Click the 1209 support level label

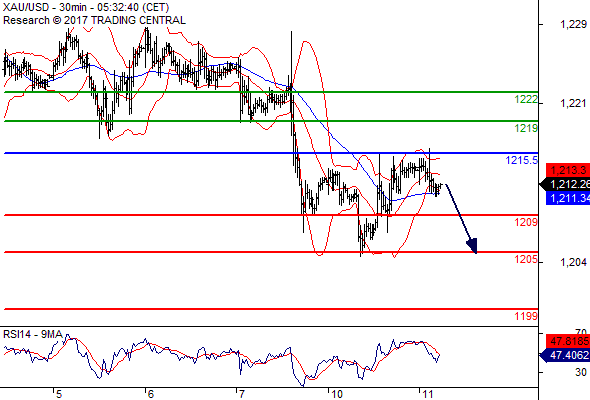(x=526, y=222)
